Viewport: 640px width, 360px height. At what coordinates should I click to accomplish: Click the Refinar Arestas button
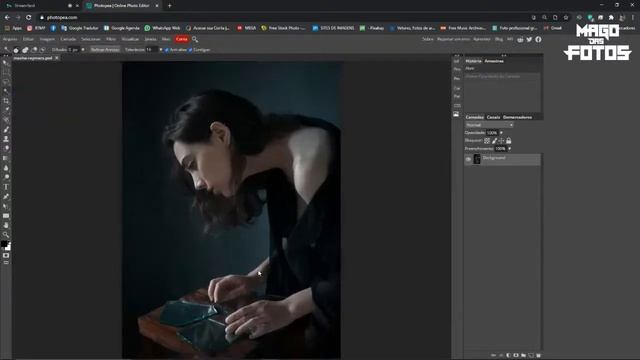point(105,50)
